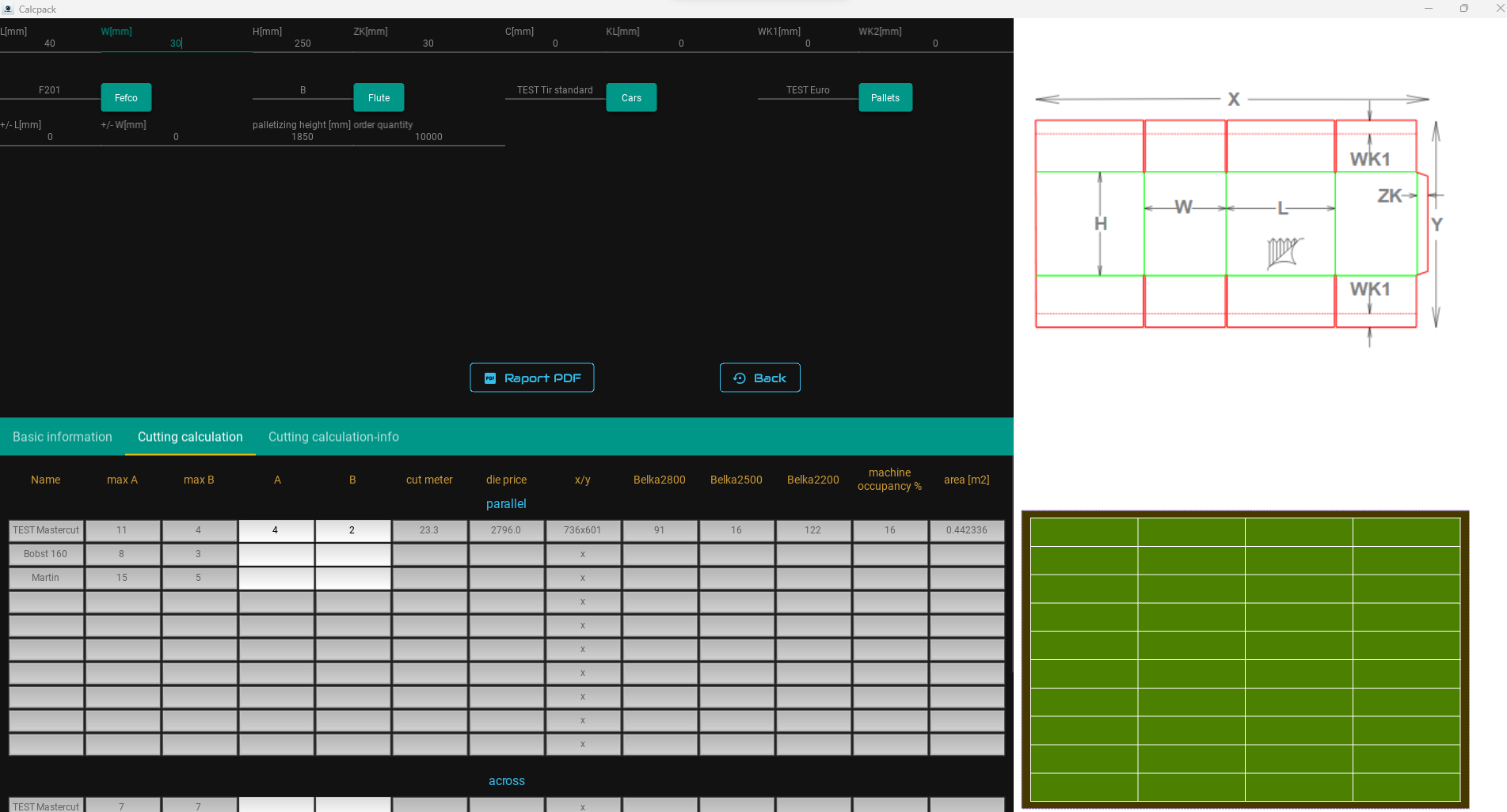The width and height of the screenshot is (1507, 812).
Task: Click the x/y value 736x601
Action: [583, 530]
